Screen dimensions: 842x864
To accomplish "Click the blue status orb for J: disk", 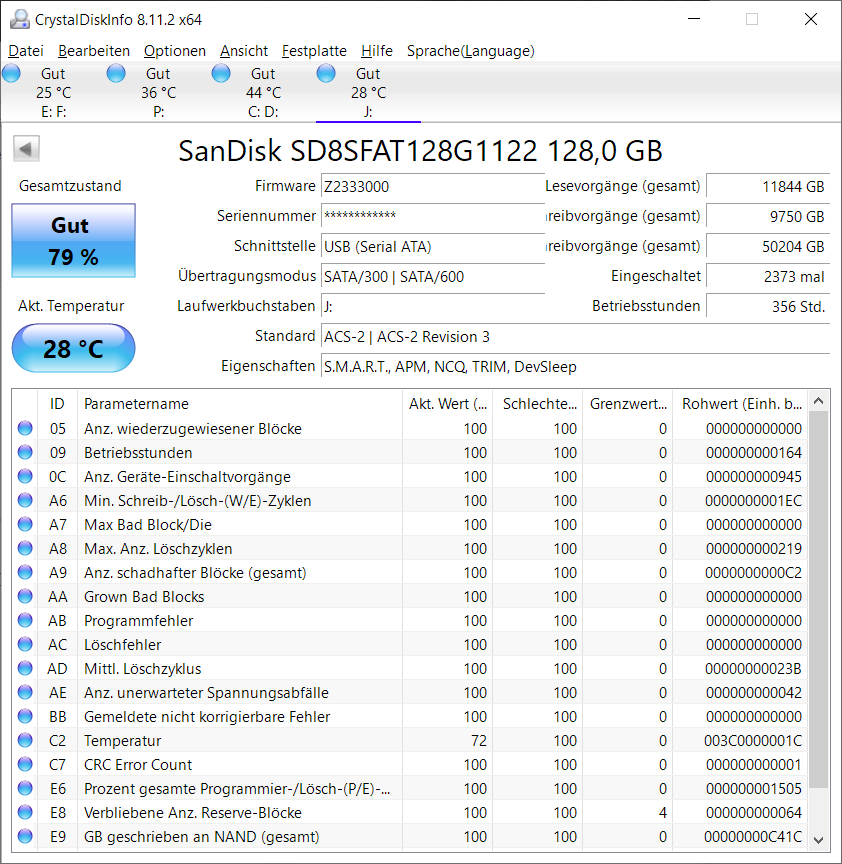I will [326, 73].
